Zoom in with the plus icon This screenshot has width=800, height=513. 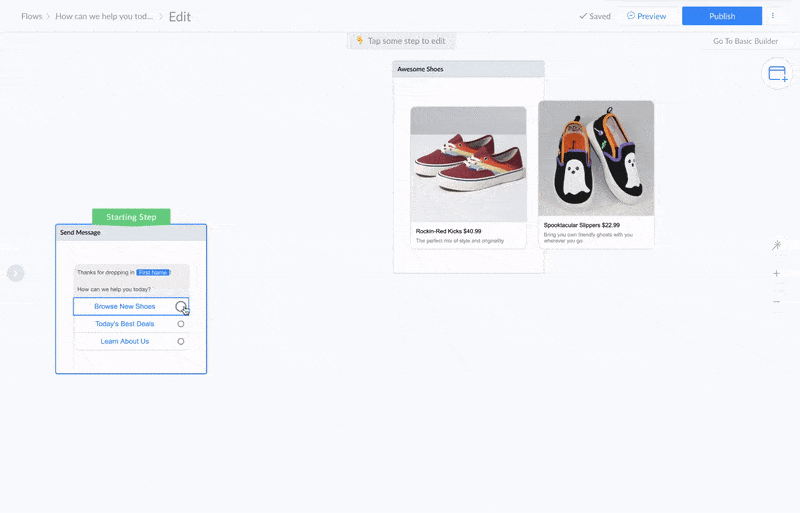click(x=777, y=273)
